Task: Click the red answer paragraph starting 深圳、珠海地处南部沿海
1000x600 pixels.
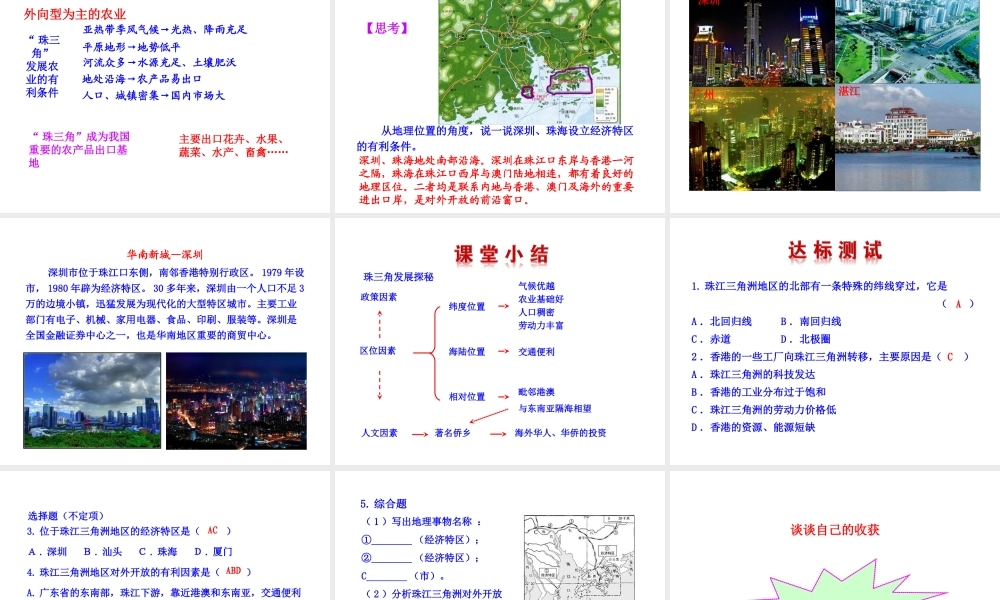Action: coord(496,180)
